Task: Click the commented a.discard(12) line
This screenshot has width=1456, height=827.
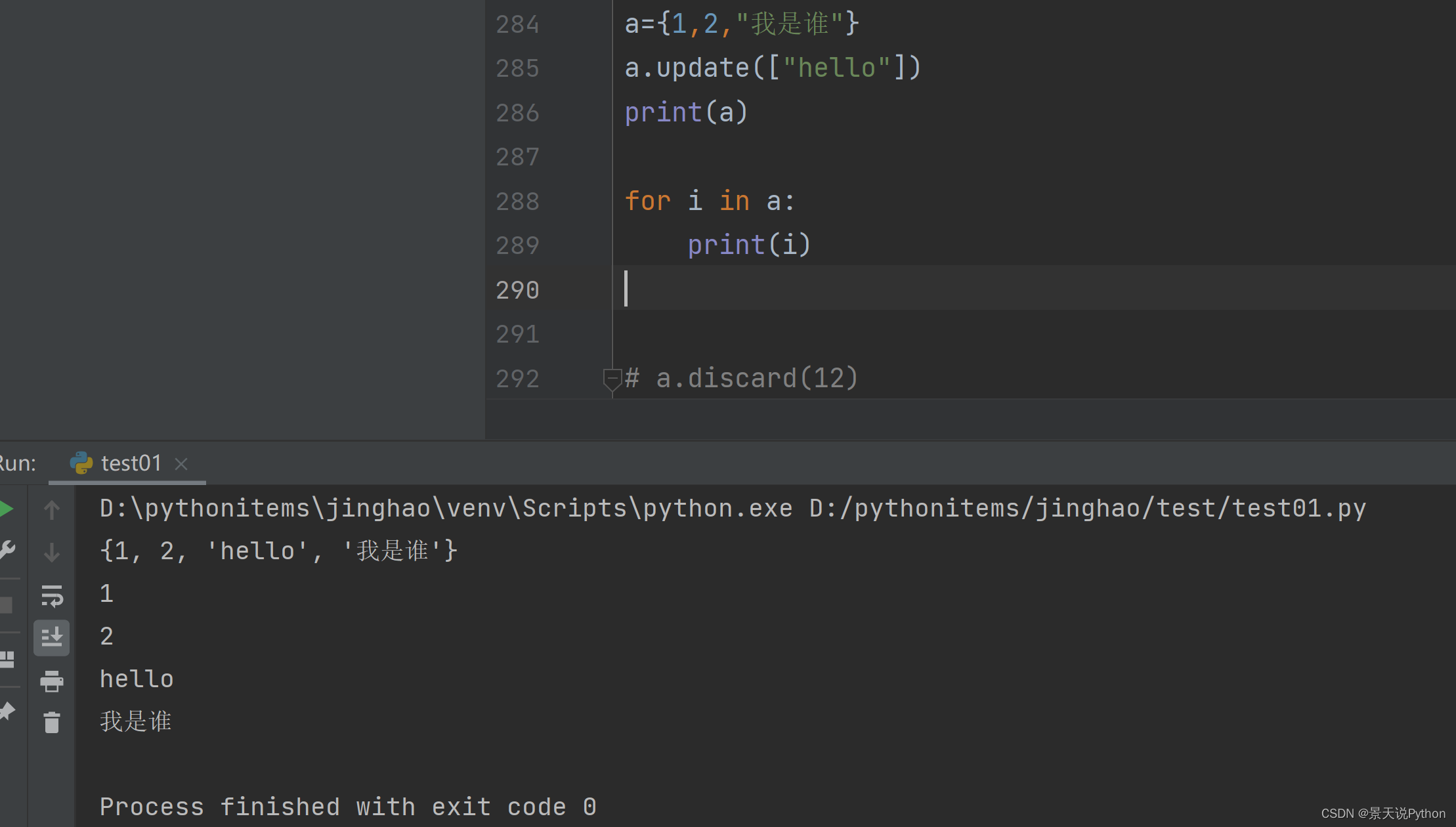Action: pyautogui.click(x=741, y=378)
